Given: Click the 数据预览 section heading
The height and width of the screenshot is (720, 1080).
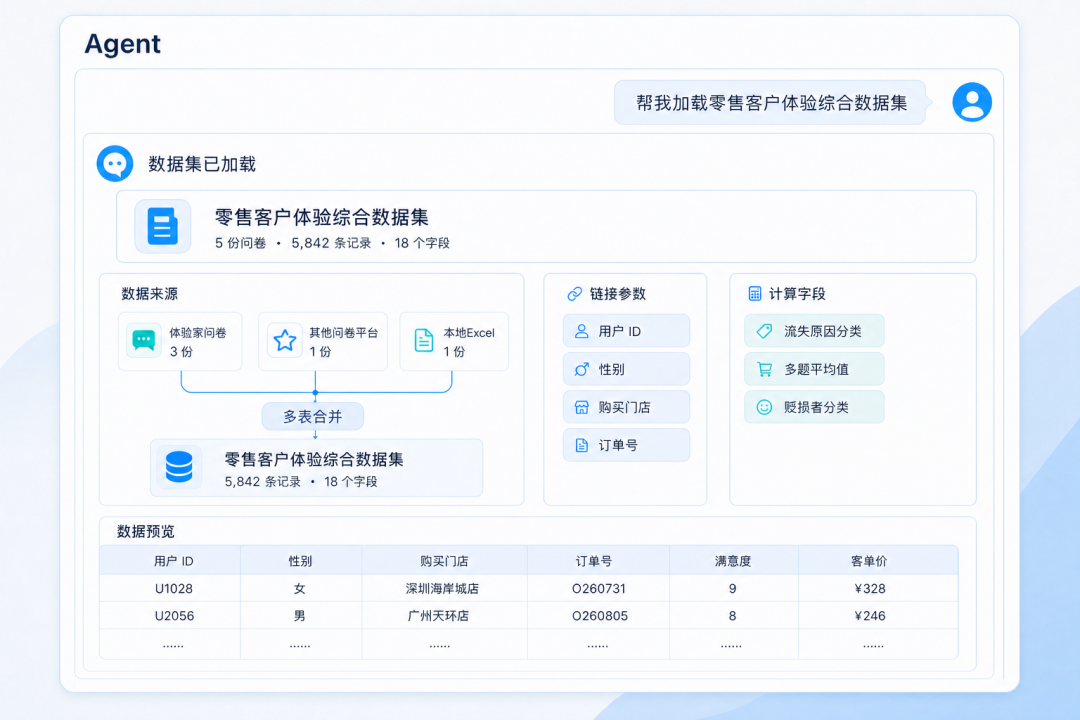Looking at the screenshot, I should [145, 531].
